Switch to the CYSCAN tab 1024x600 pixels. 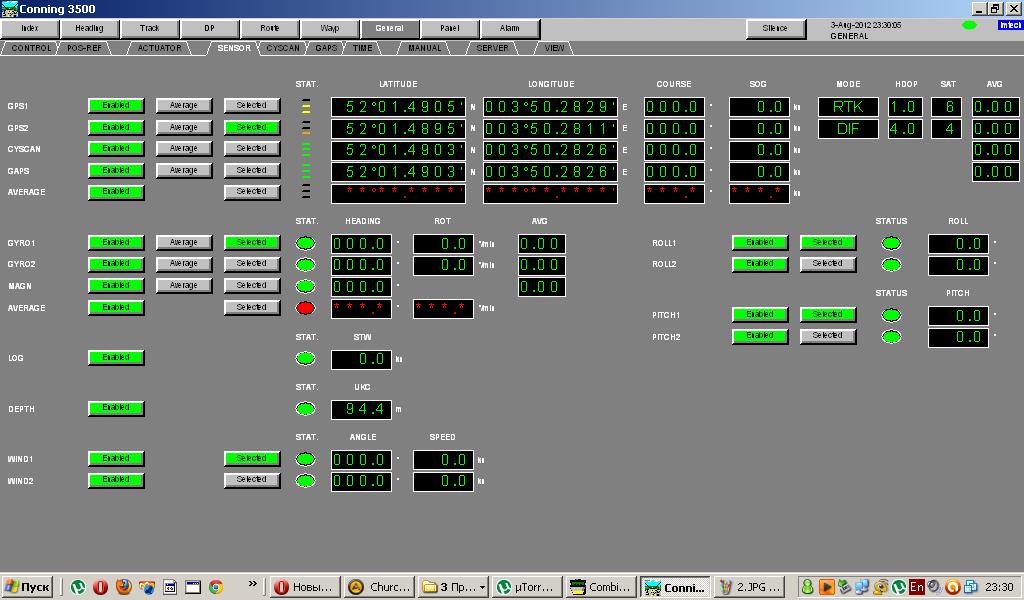coord(283,48)
